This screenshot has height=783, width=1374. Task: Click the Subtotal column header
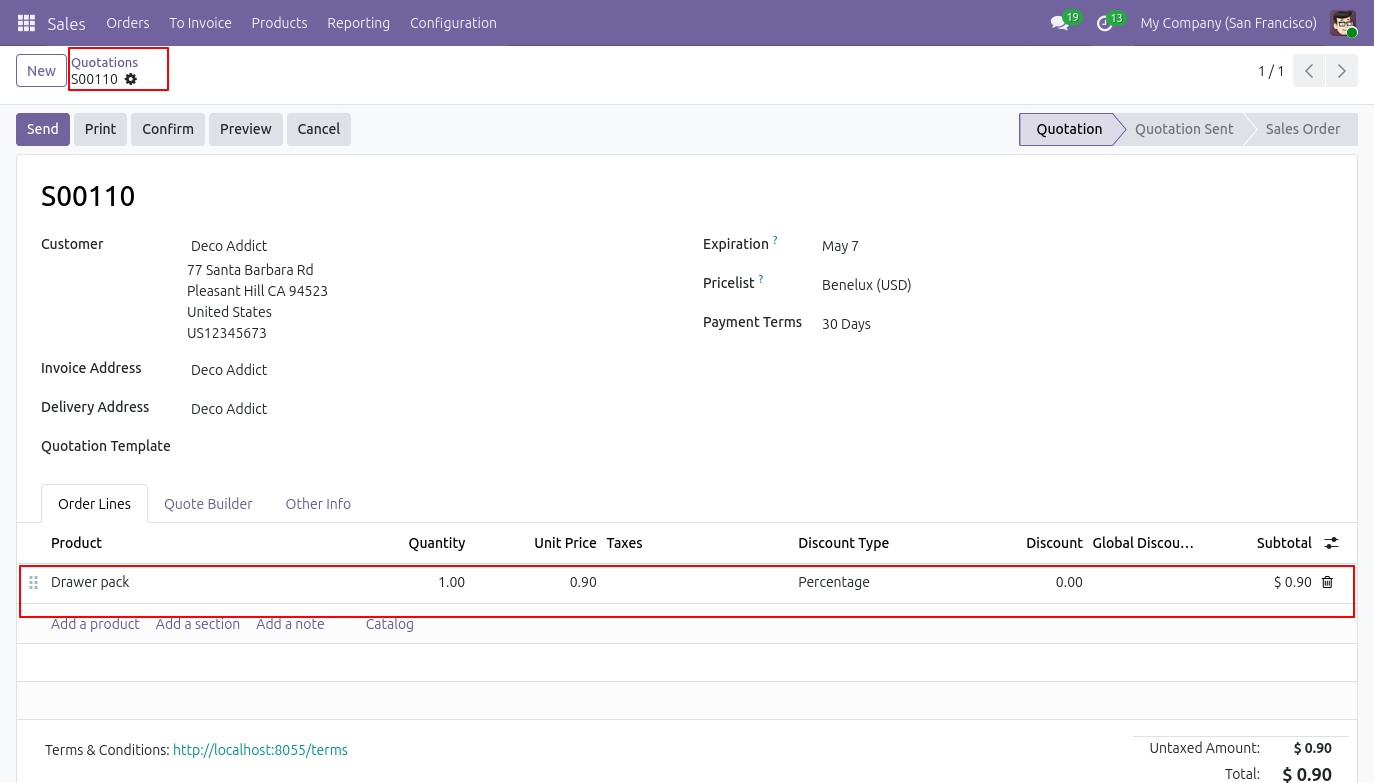(1284, 543)
